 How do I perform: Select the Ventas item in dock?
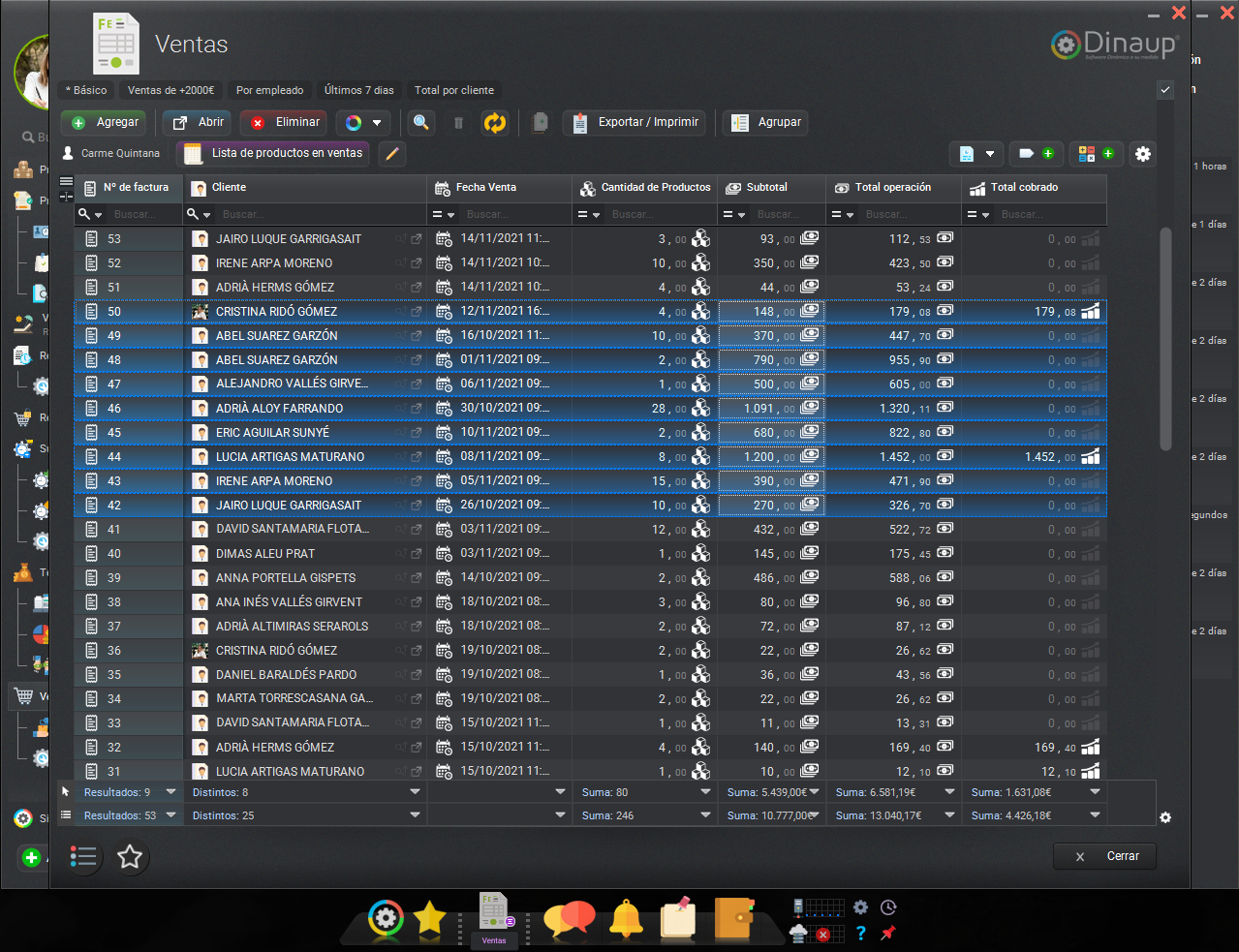494,920
